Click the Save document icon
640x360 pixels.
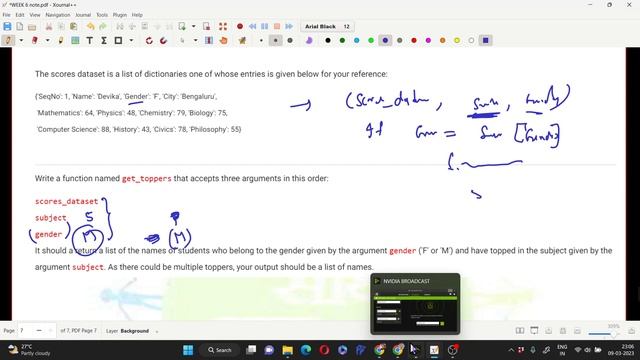[7, 27]
